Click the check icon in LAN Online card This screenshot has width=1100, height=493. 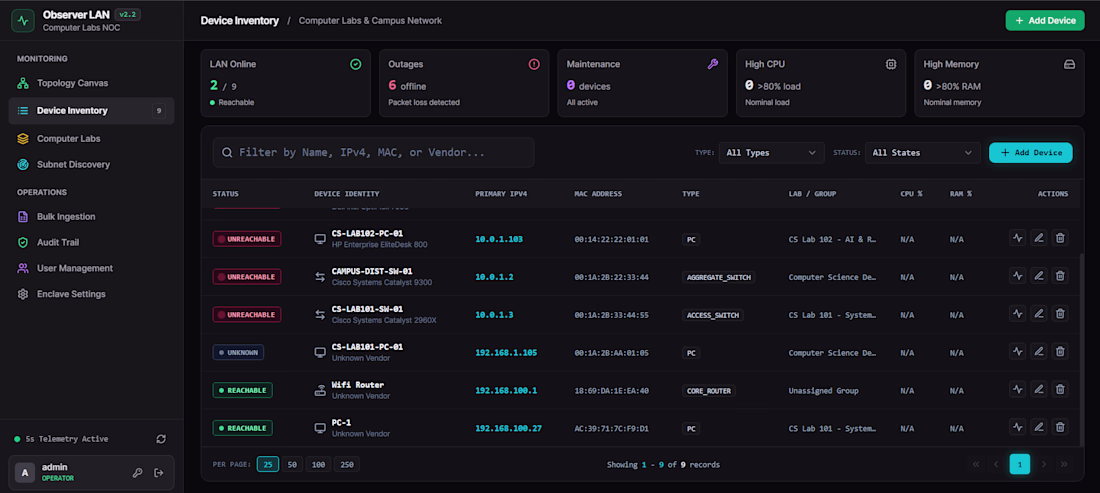356,64
